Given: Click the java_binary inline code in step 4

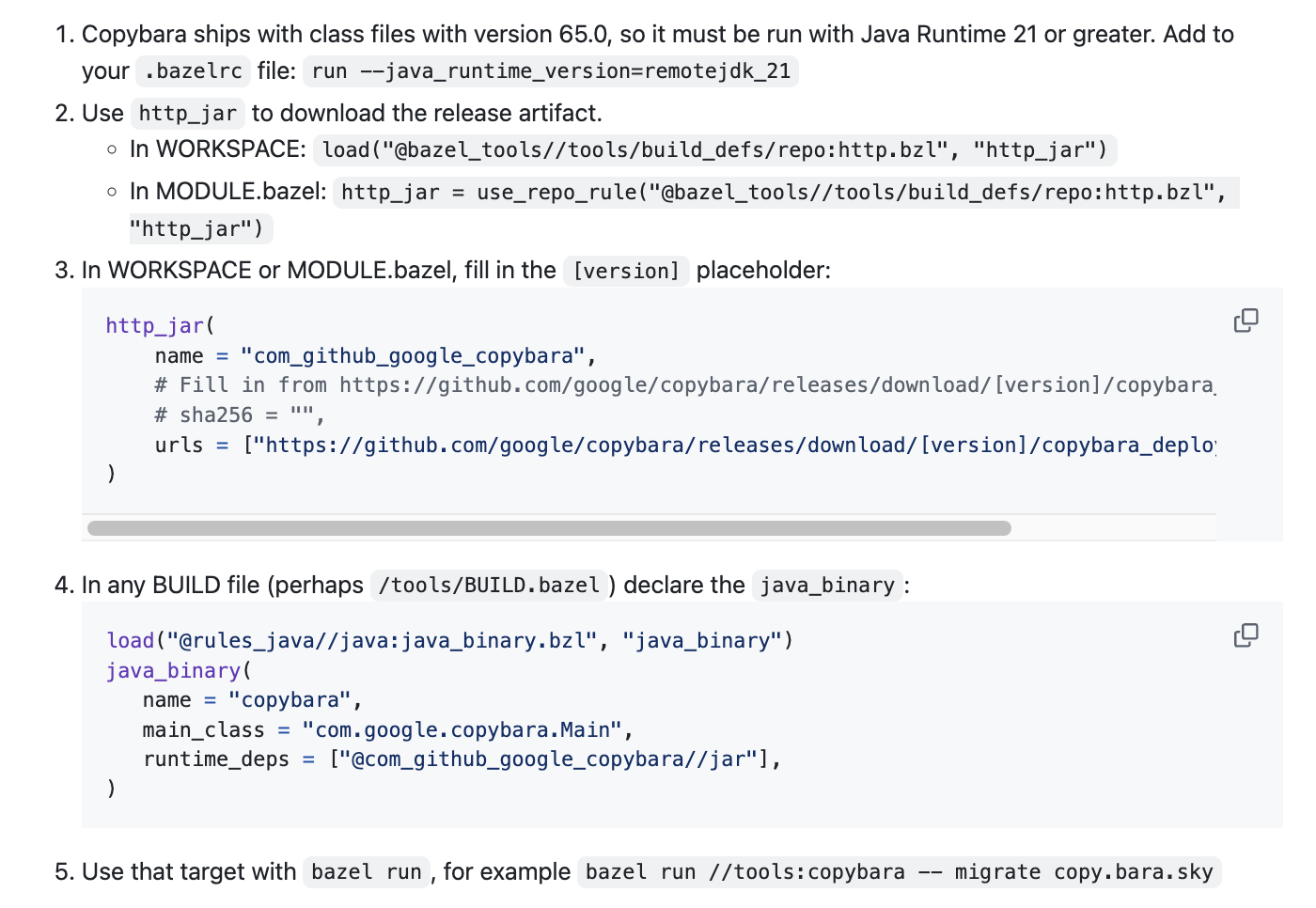Looking at the screenshot, I should (x=827, y=586).
